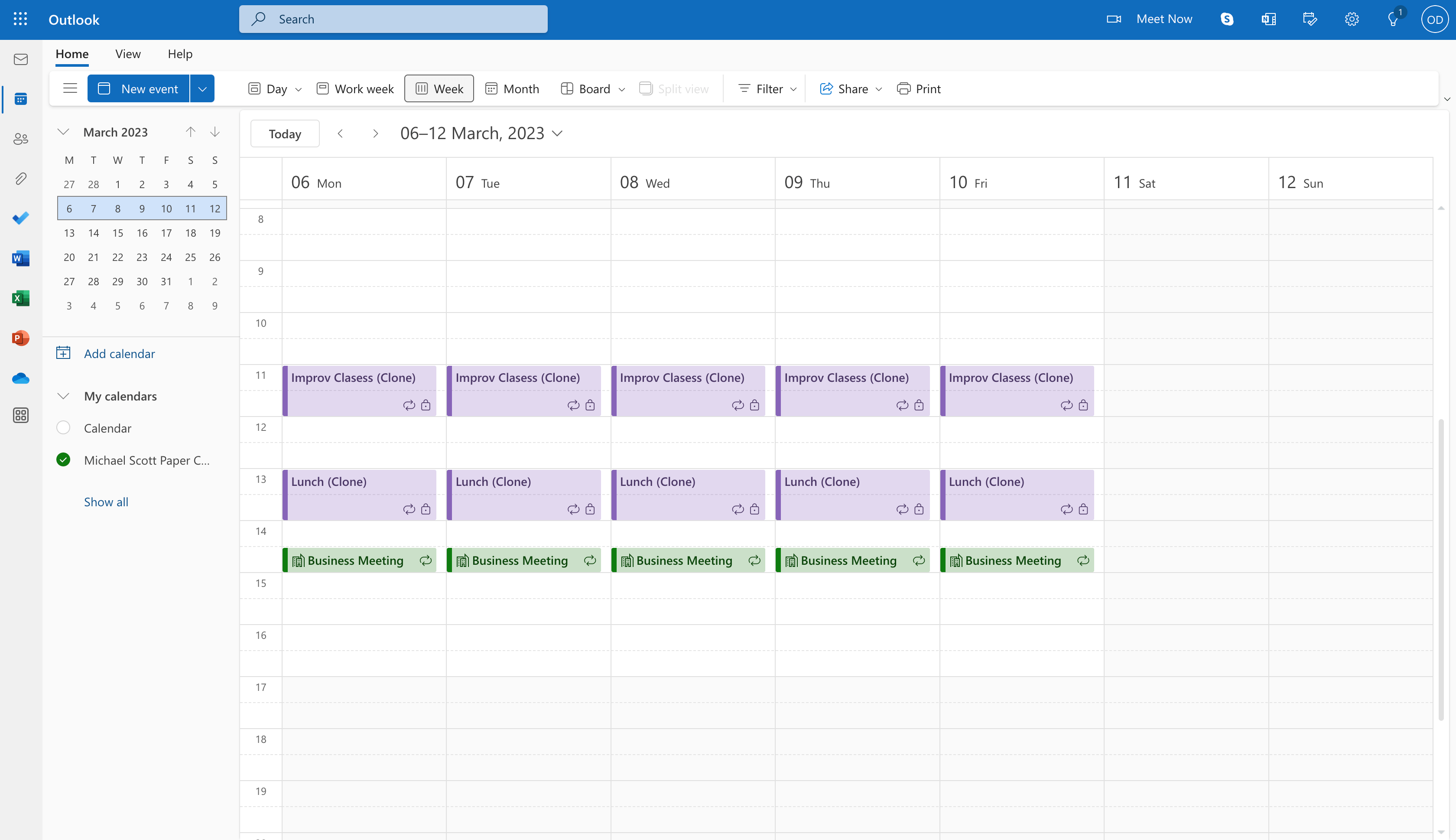Screen dimensions: 1456x840
Task: Open the Settings gear
Action: pyautogui.click(x=1352, y=19)
